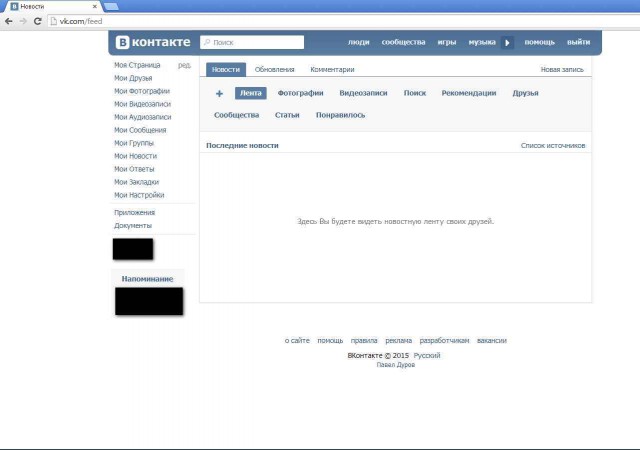Viewport: 640px width, 450px height.
Task: Click Последние новости heading
Action: click(242, 145)
